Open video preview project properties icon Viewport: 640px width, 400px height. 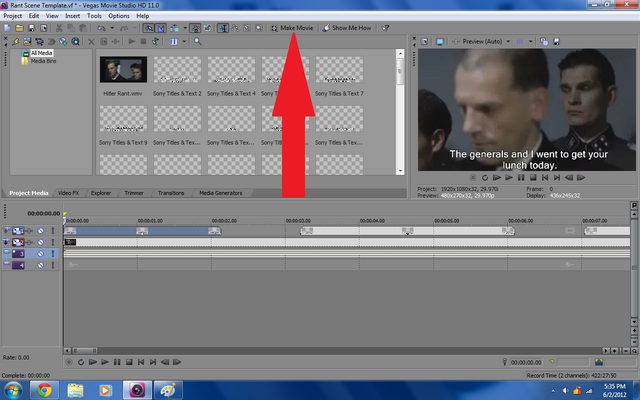coord(424,42)
